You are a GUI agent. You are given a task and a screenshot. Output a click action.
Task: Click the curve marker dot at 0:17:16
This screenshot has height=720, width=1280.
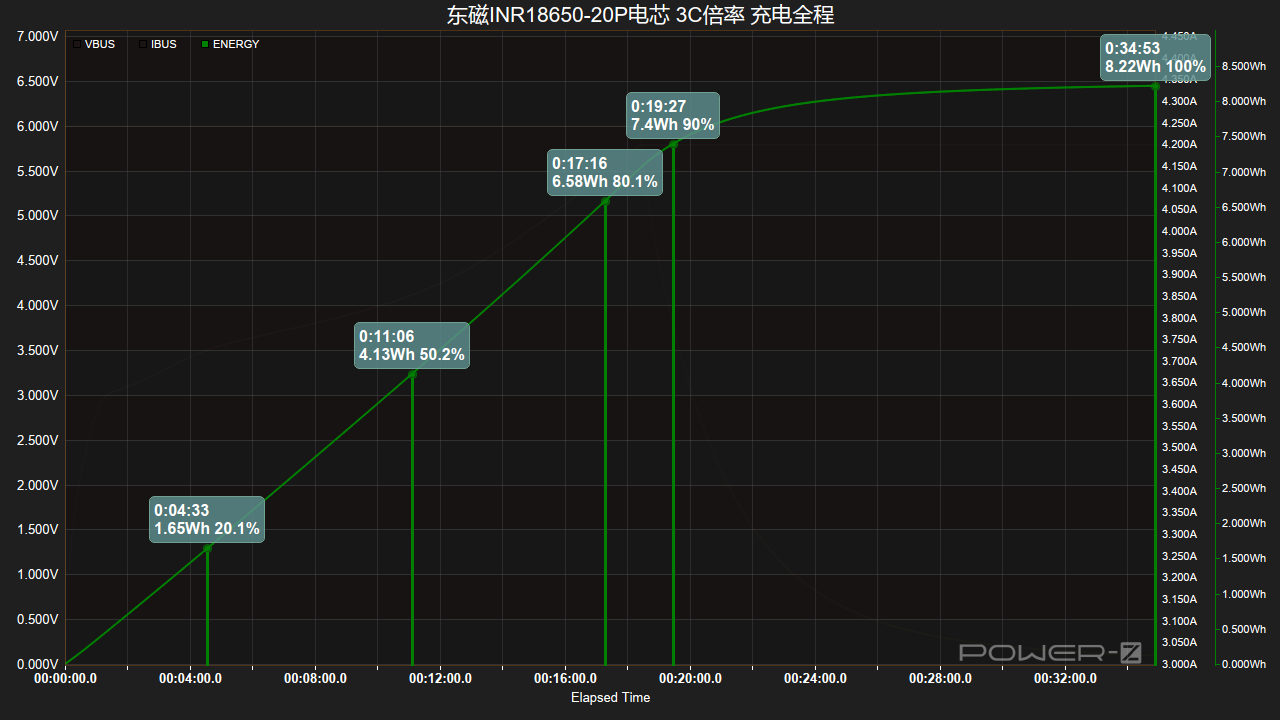tap(605, 201)
